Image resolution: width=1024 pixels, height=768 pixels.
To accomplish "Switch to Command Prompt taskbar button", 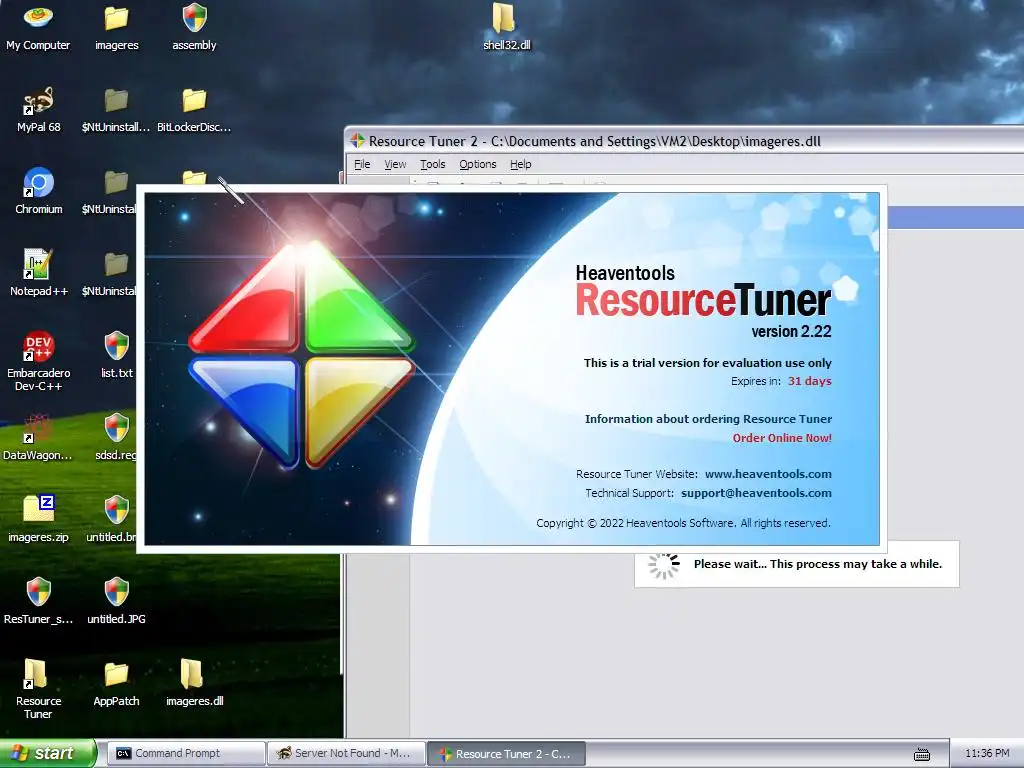I will tap(185, 754).
